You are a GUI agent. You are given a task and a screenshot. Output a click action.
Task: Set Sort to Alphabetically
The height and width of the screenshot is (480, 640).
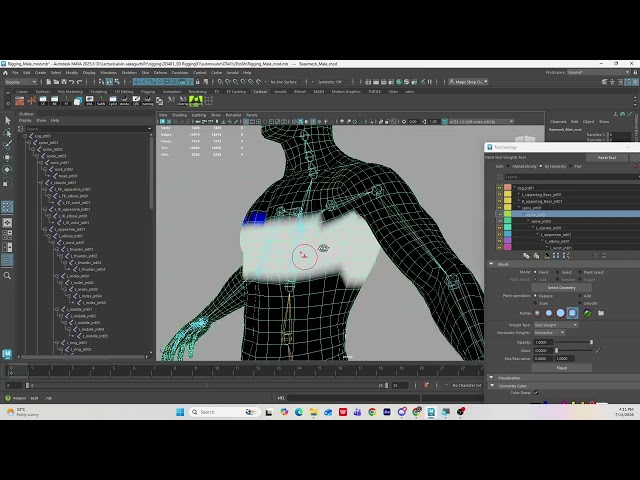tap(509, 166)
